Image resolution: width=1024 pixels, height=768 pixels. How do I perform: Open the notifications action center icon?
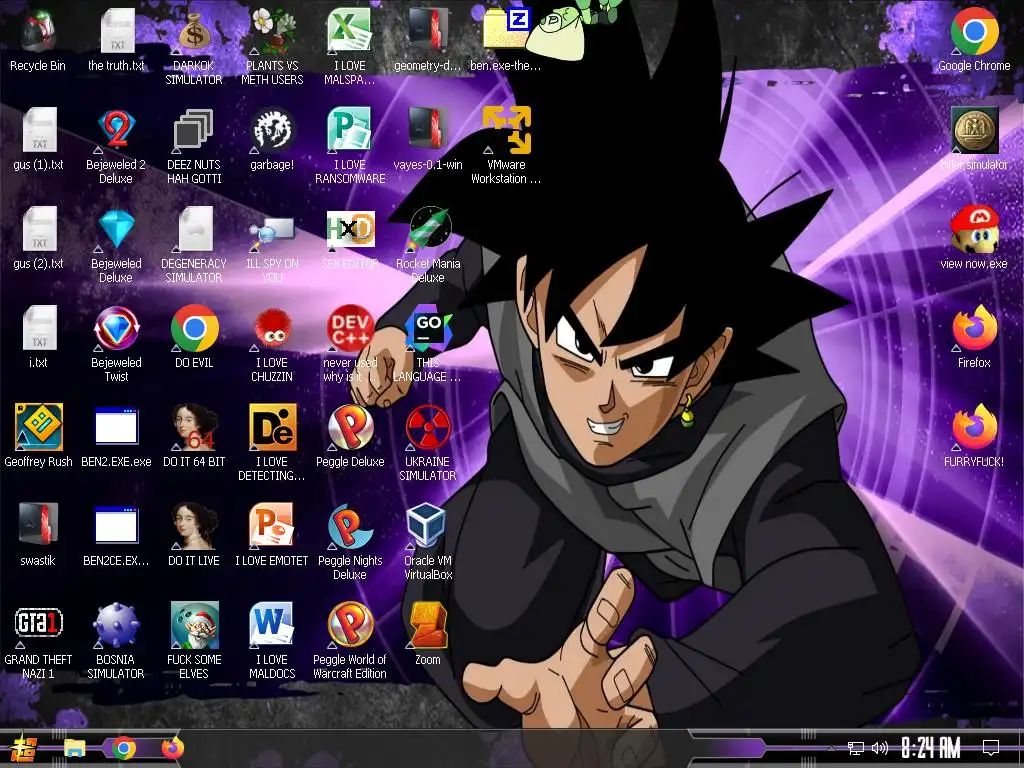991,748
